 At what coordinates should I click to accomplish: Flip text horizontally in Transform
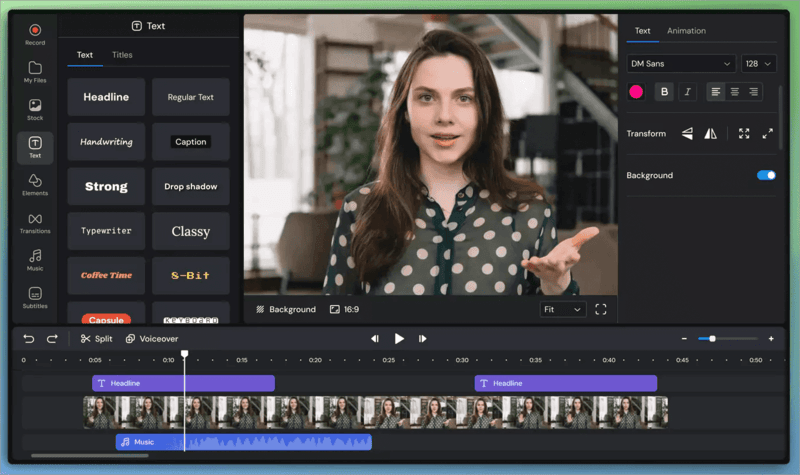[710, 134]
